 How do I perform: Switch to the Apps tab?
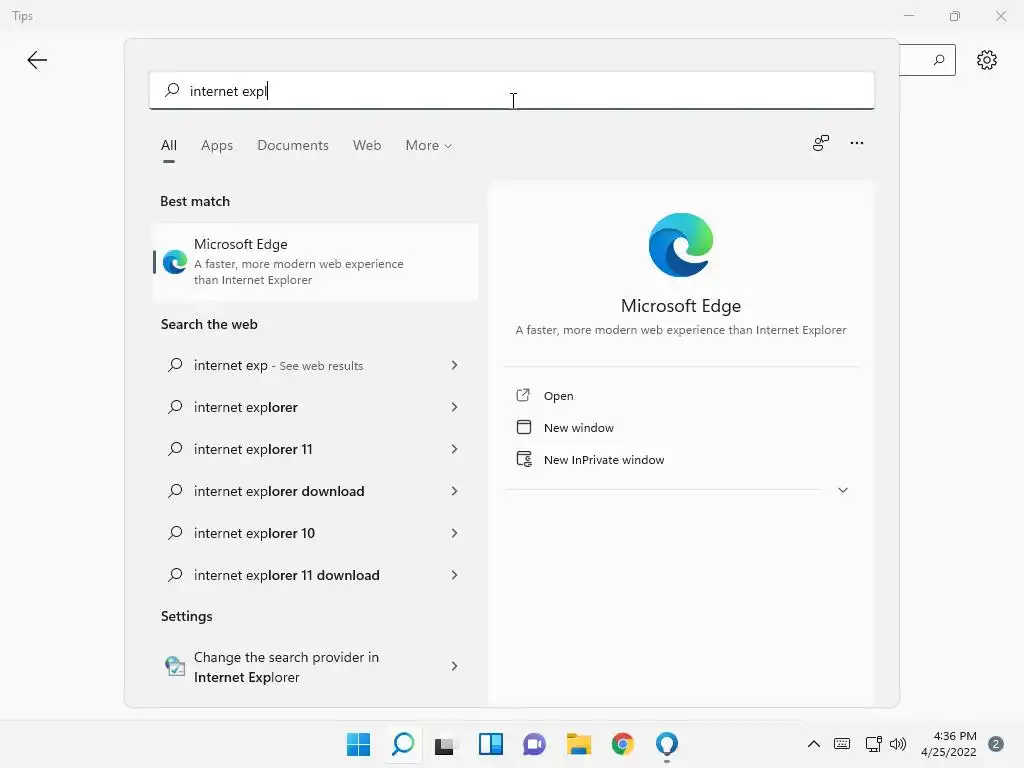(x=217, y=145)
